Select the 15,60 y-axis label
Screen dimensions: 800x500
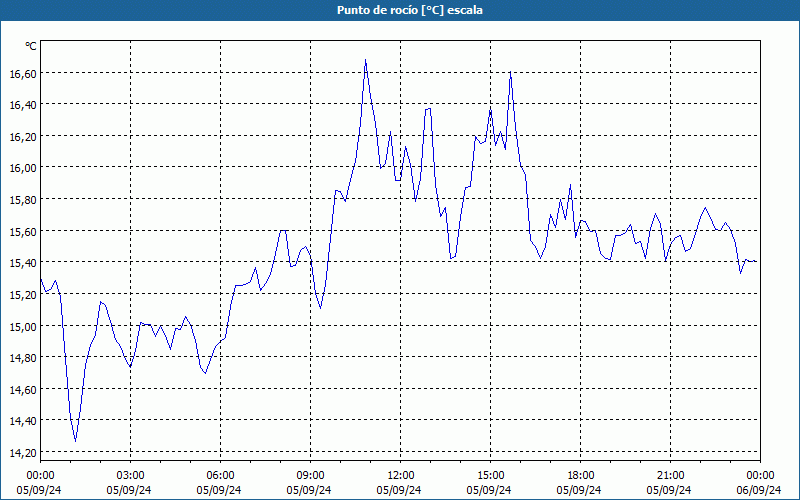click(23, 232)
